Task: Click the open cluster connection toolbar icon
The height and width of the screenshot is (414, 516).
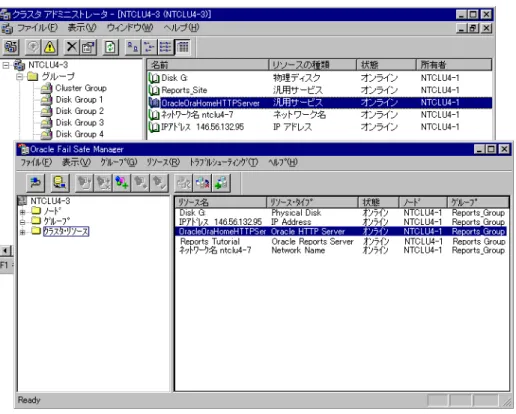Action: pyautogui.click(x=11, y=47)
